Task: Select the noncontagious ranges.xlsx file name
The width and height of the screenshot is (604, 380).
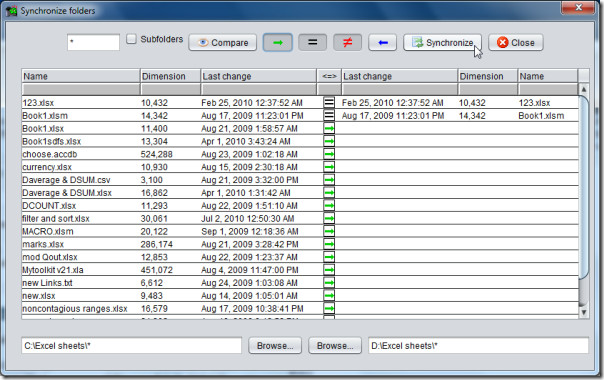Action: click(75, 308)
